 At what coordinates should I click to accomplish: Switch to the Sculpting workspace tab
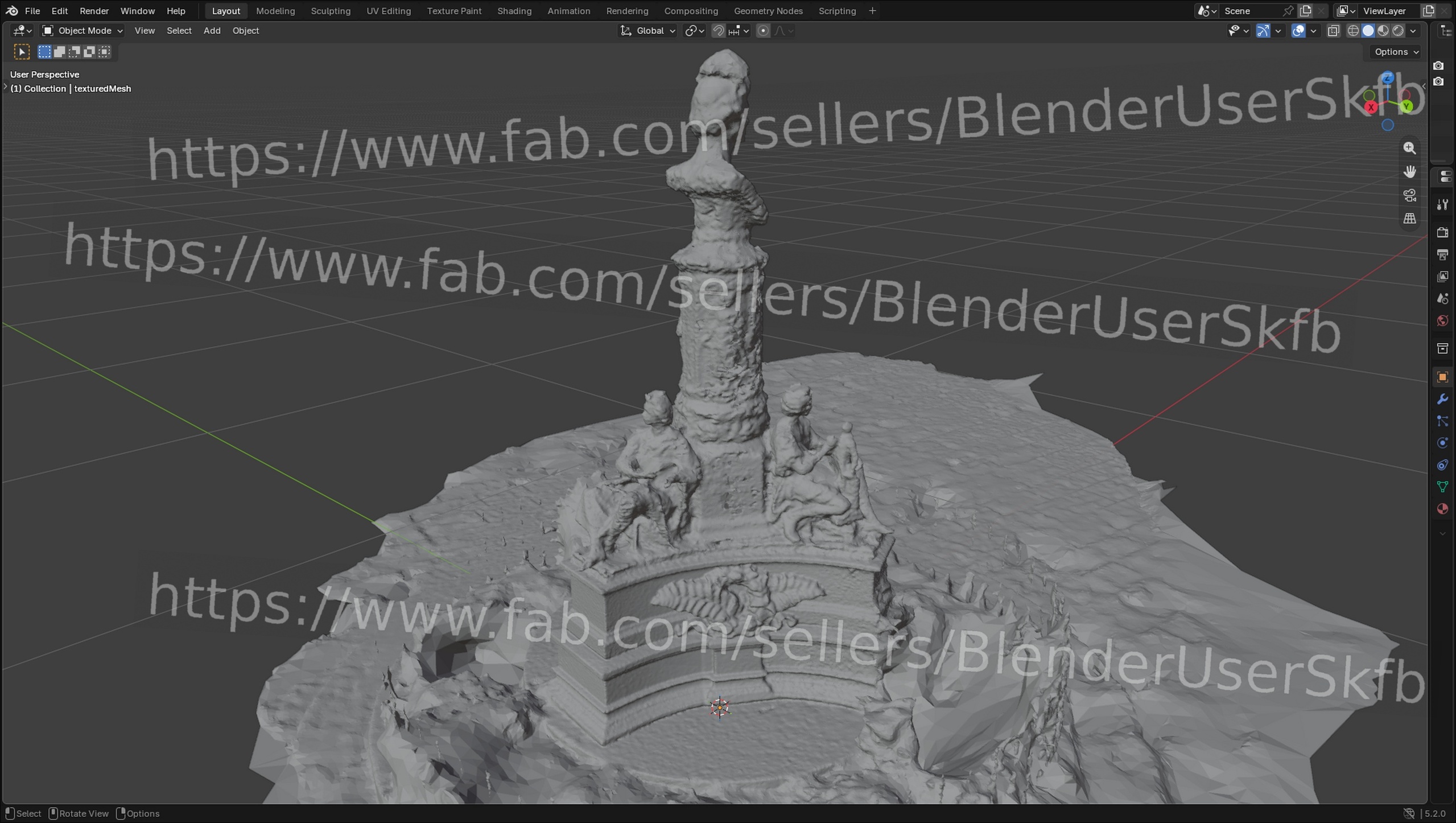[x=331, y=11]
